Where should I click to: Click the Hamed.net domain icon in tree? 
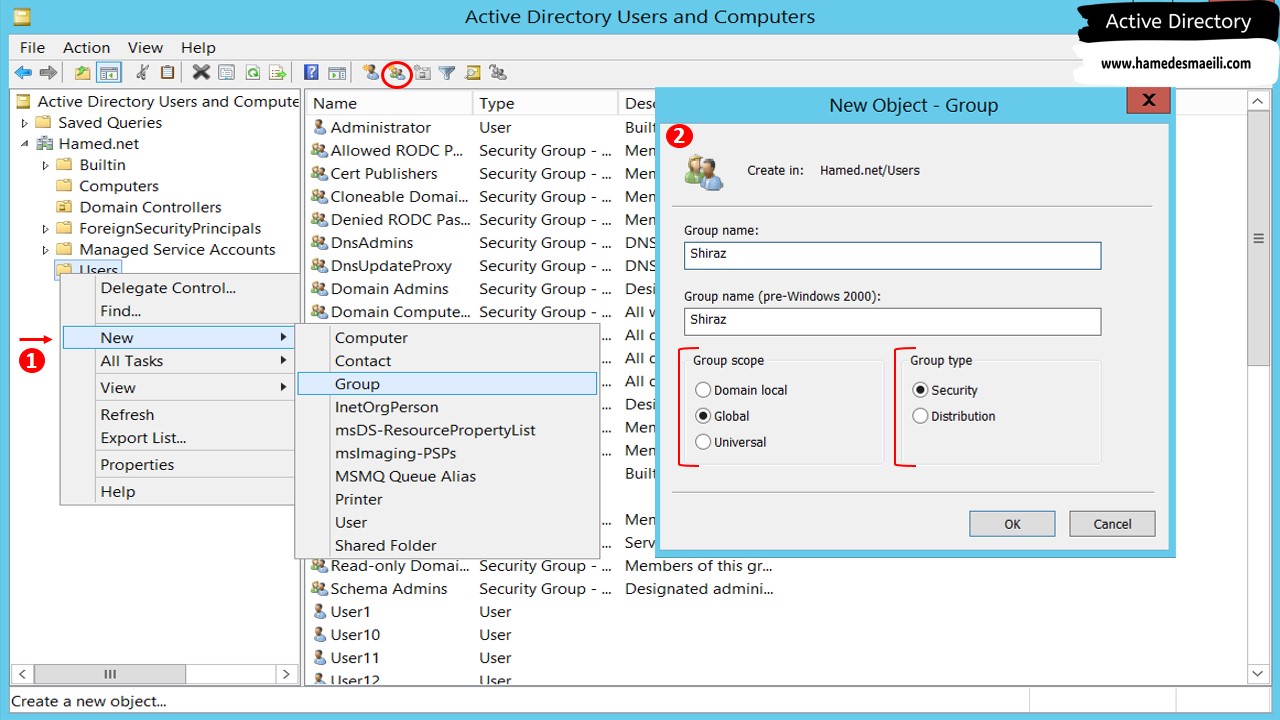(x=43, y=144)
